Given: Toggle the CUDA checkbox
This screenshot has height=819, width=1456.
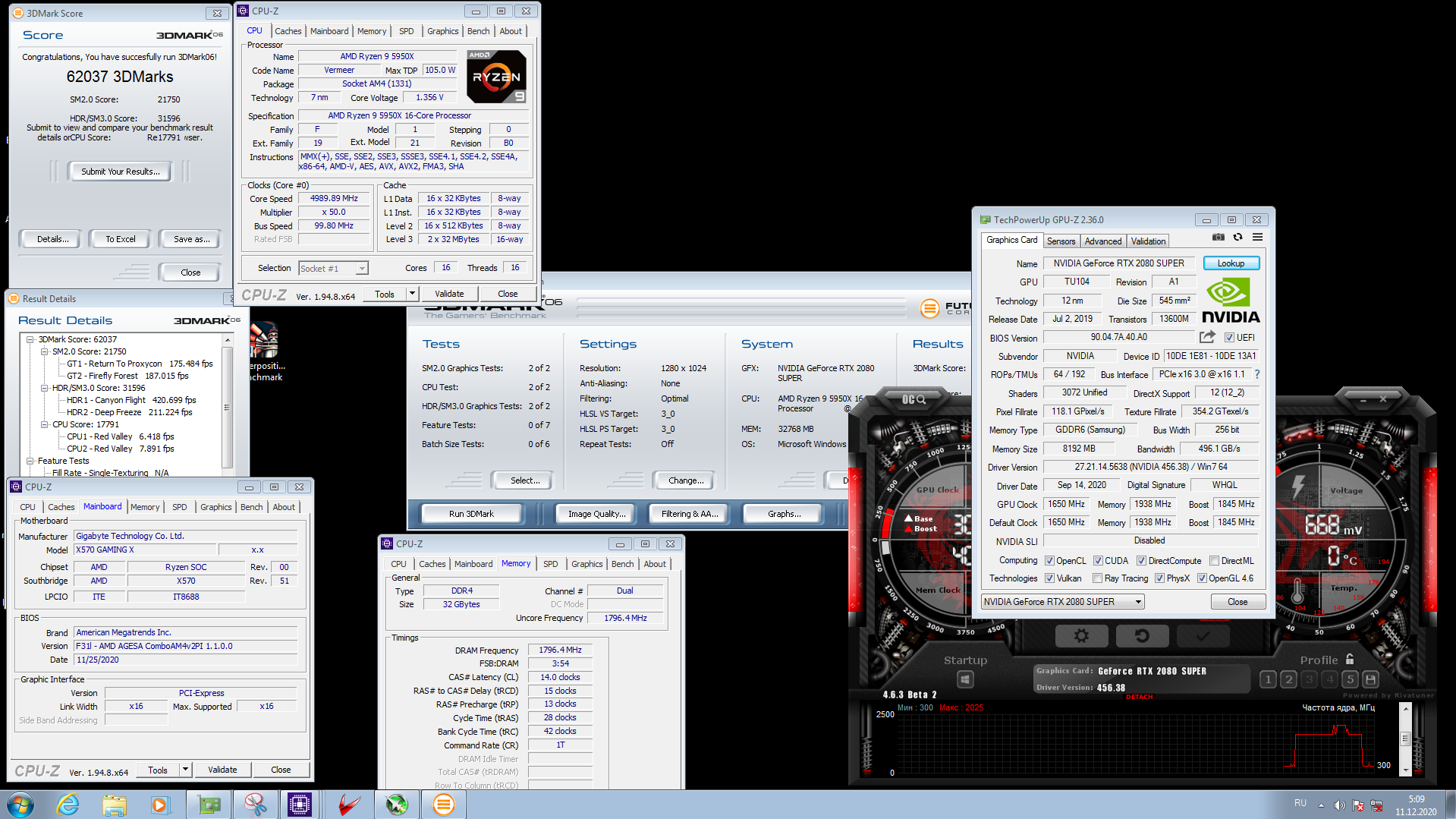Looking at the screenshot, I should (1098, 561).
